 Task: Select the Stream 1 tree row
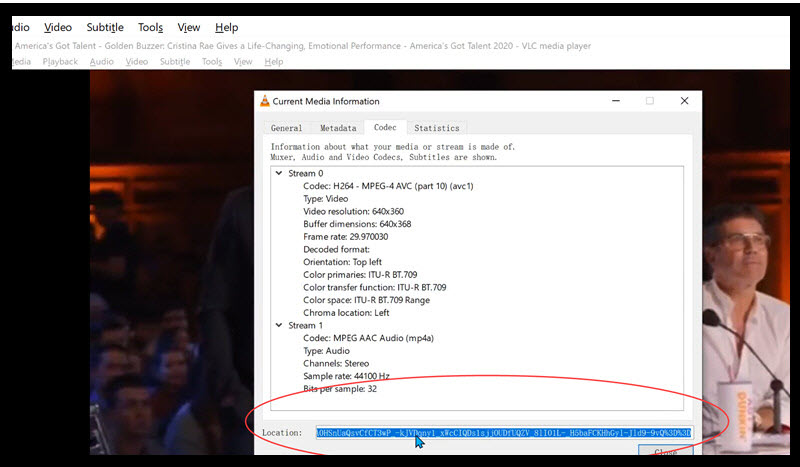(306, 325)
